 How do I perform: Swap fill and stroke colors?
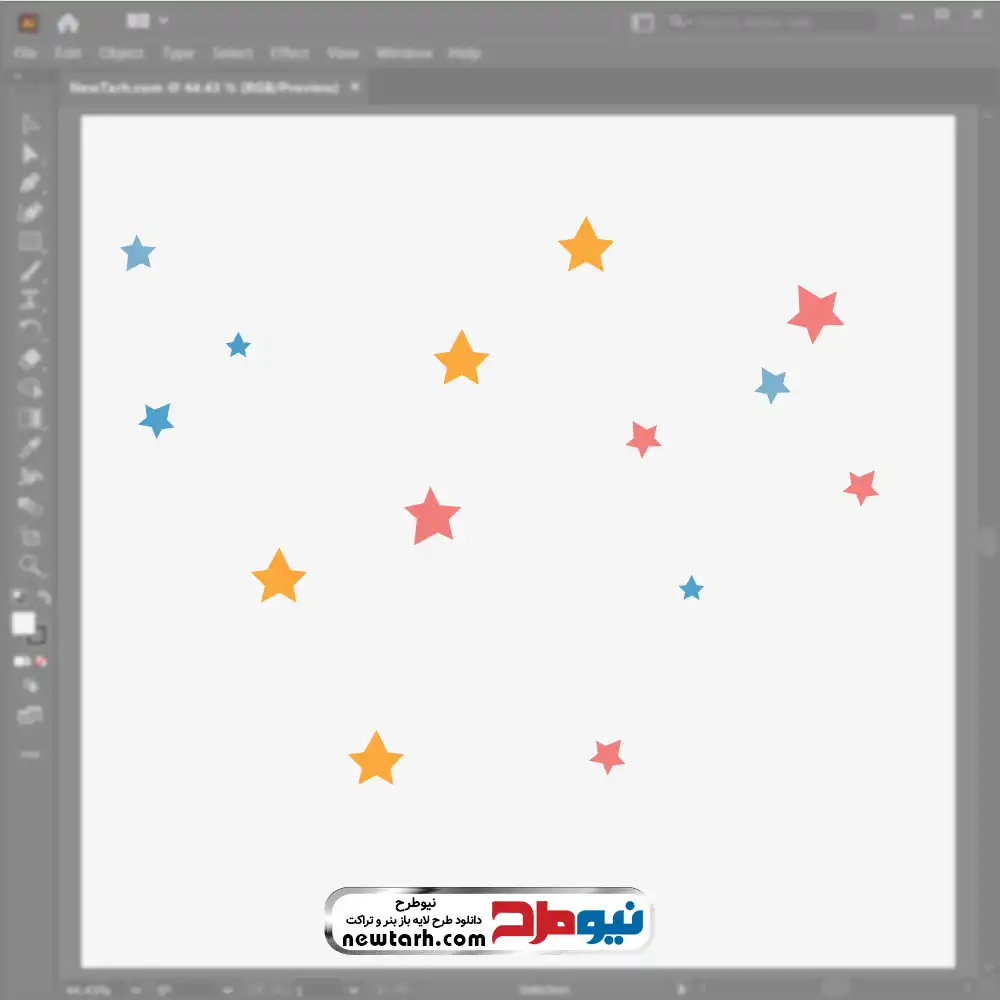(44, 597)
